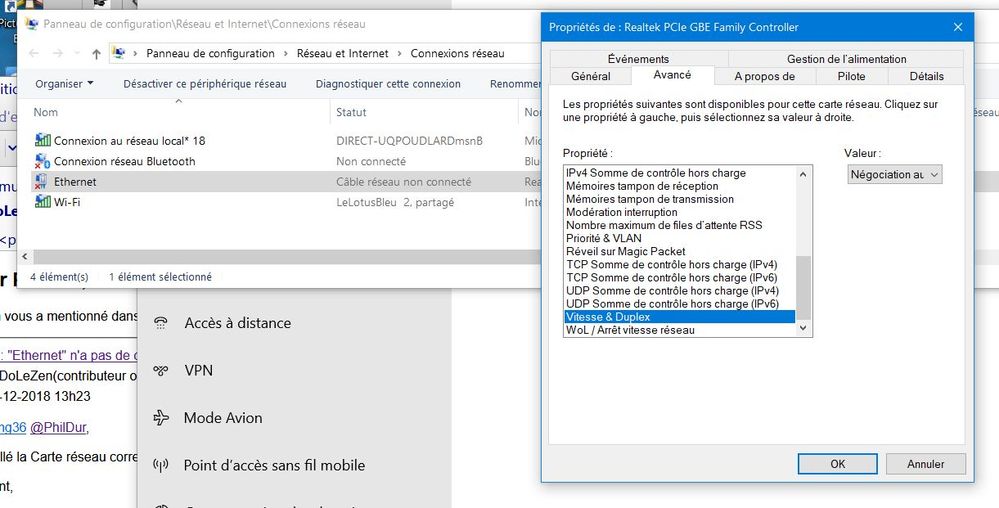Select the Wi-Fi connection icon
This screenshot has width=999, height=508.
click(42, 202)
